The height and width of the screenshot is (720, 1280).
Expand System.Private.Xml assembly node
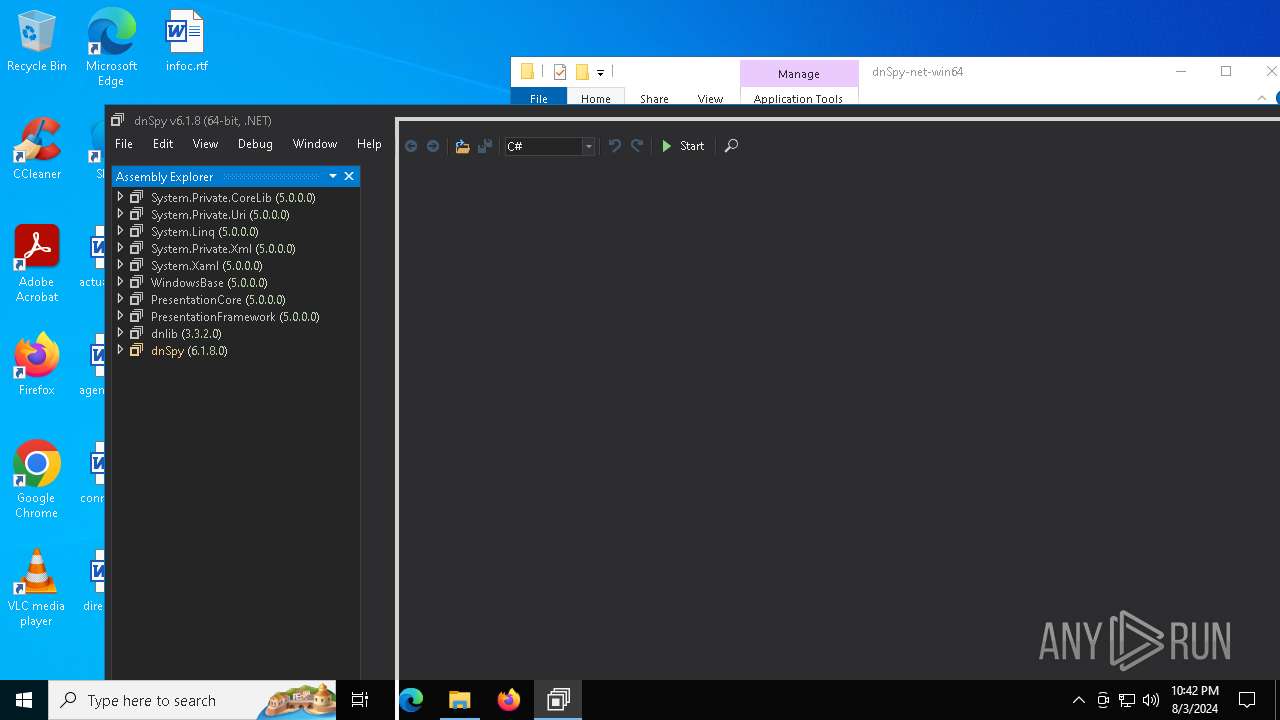120,248
